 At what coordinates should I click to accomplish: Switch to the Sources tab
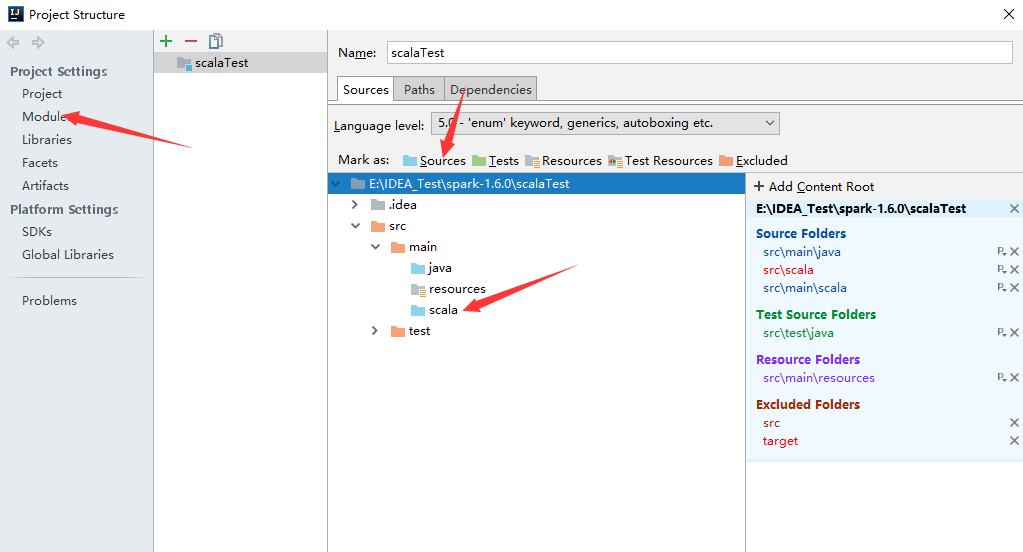[365, 89]
